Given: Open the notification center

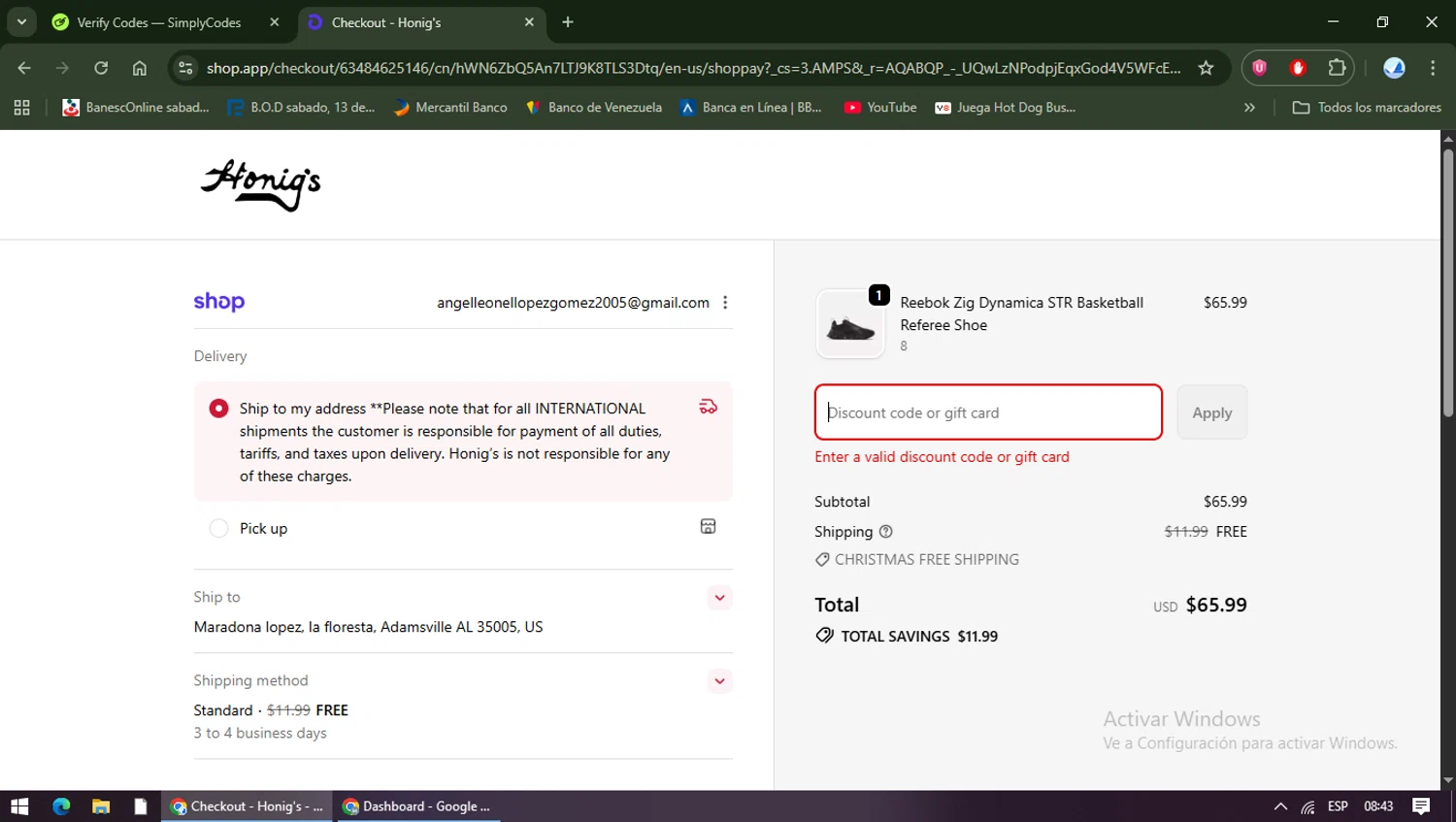Looking at the screenshot, I should (x=1421, y=806).
